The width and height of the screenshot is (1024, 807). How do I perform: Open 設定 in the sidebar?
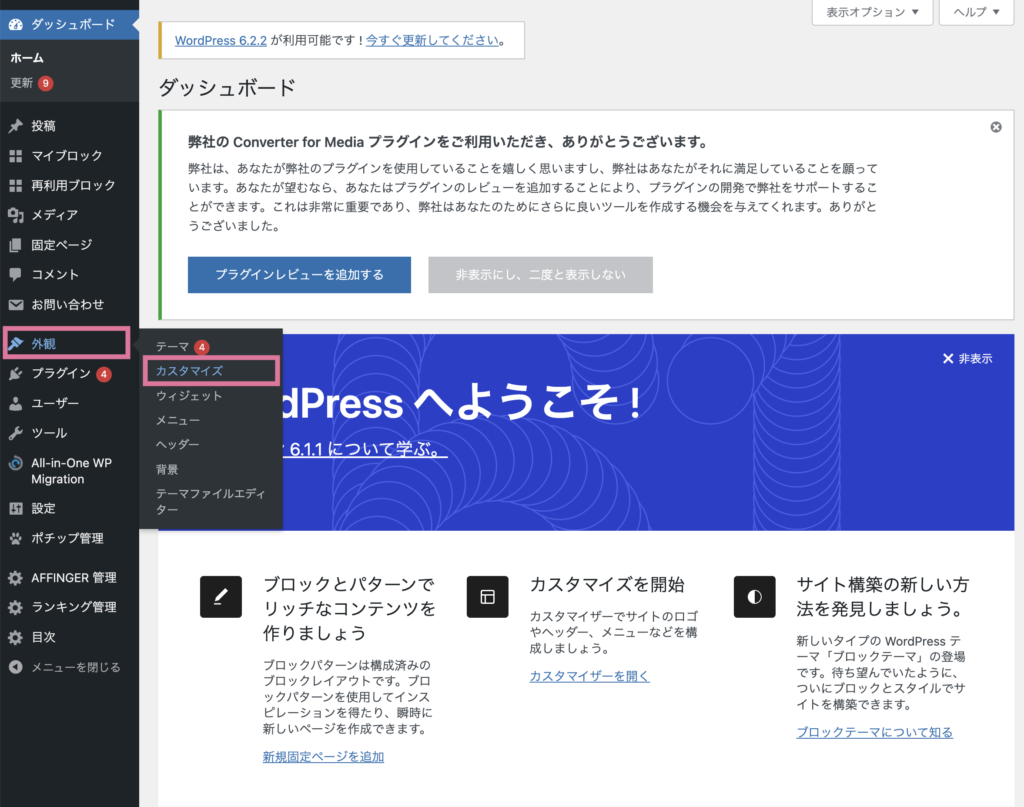pyautogui.click(x=69, y=509)
